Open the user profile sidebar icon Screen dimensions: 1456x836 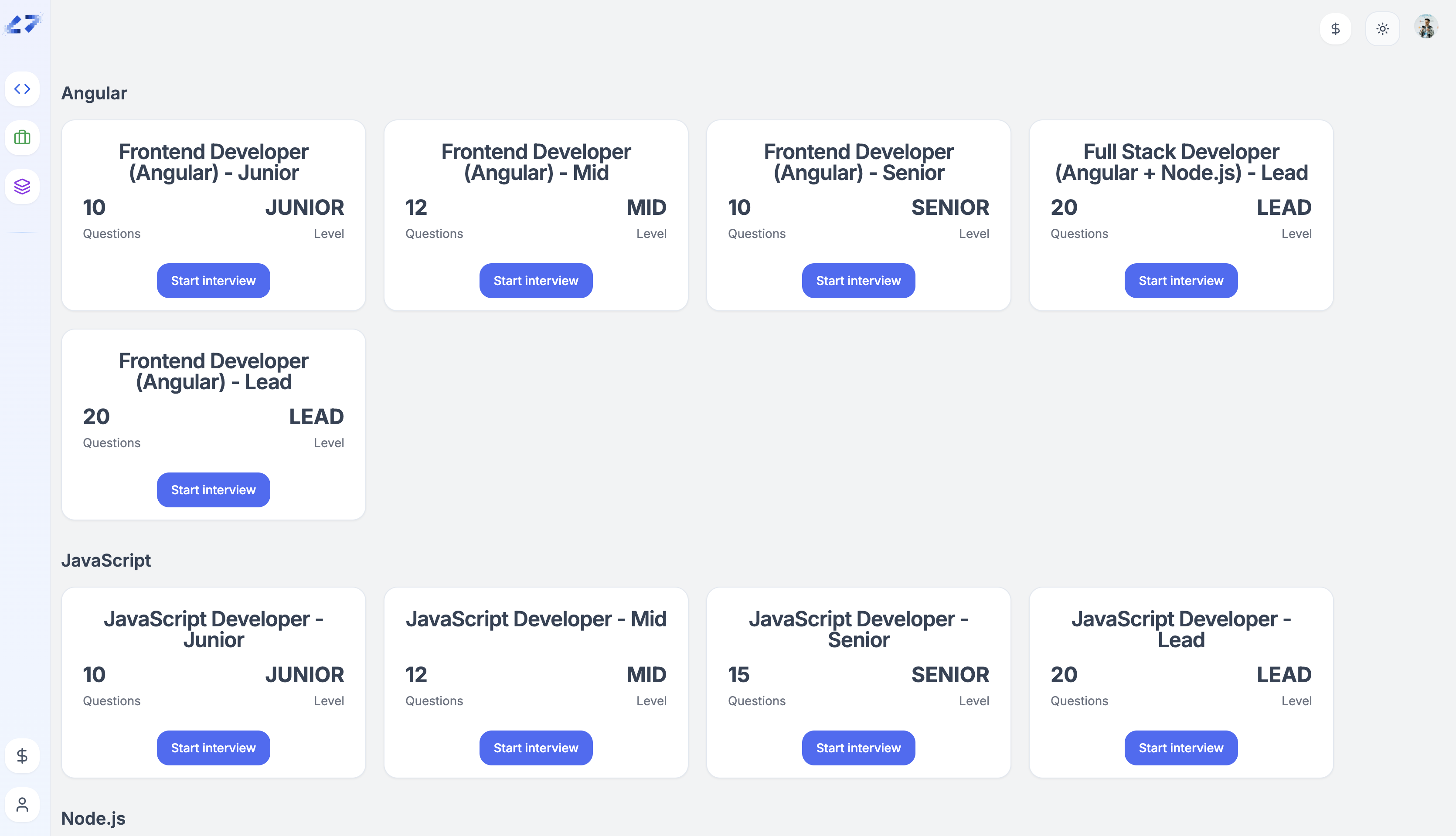click(22, 805)
